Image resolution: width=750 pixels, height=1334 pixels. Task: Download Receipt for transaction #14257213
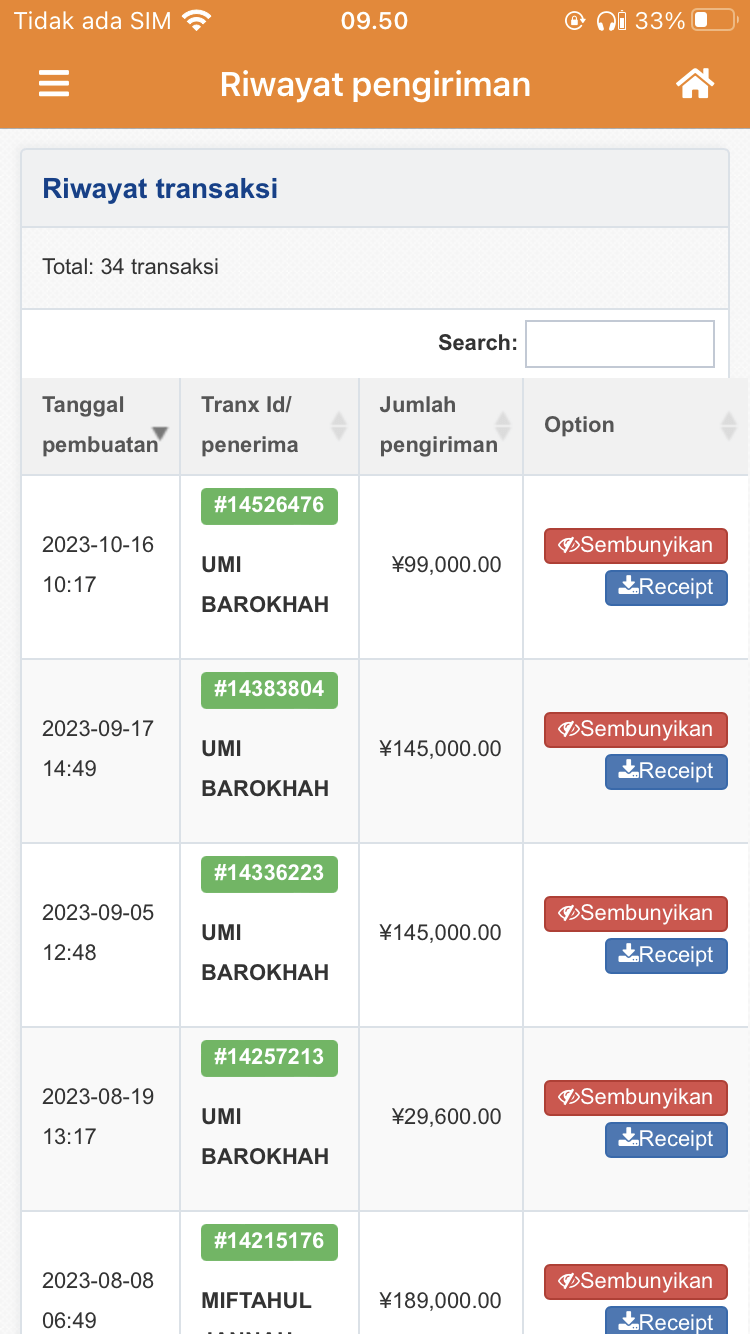point(666,1140)
